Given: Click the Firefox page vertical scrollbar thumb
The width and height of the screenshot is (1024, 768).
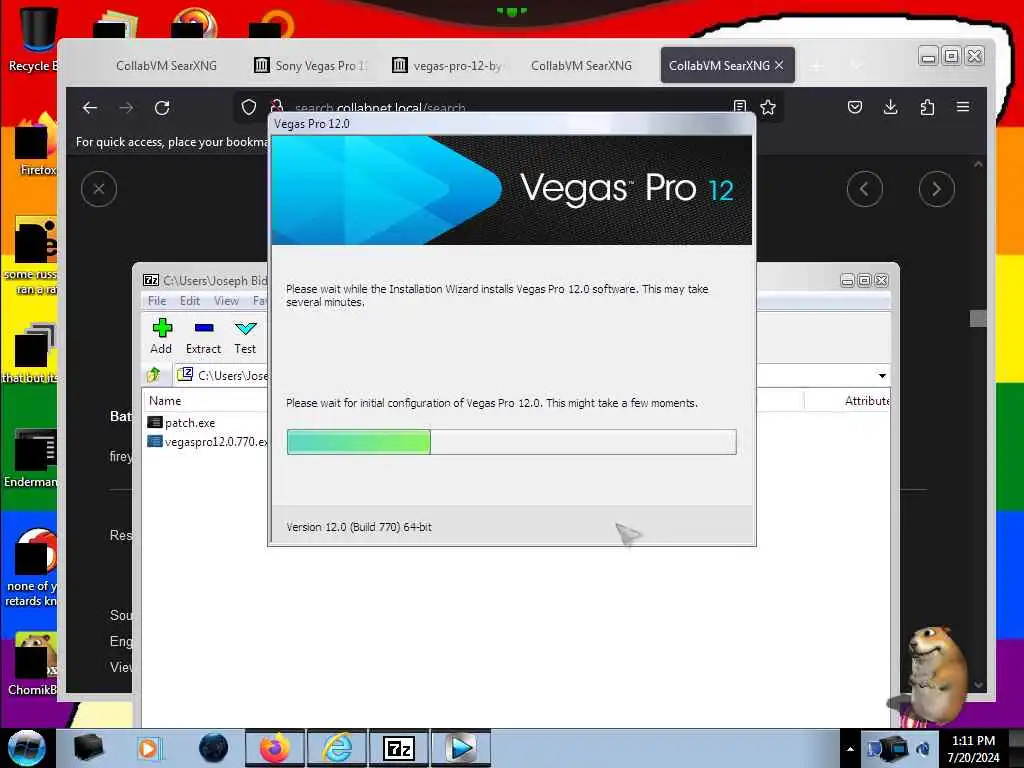Looking at the screenshot, I should coord(978,319).
